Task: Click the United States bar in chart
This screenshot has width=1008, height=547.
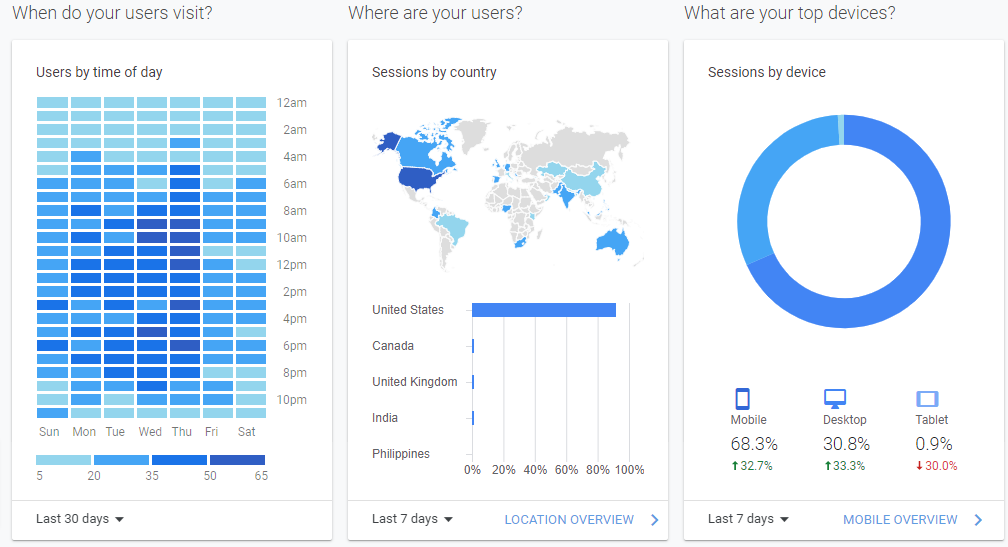Action: (544, 310)
